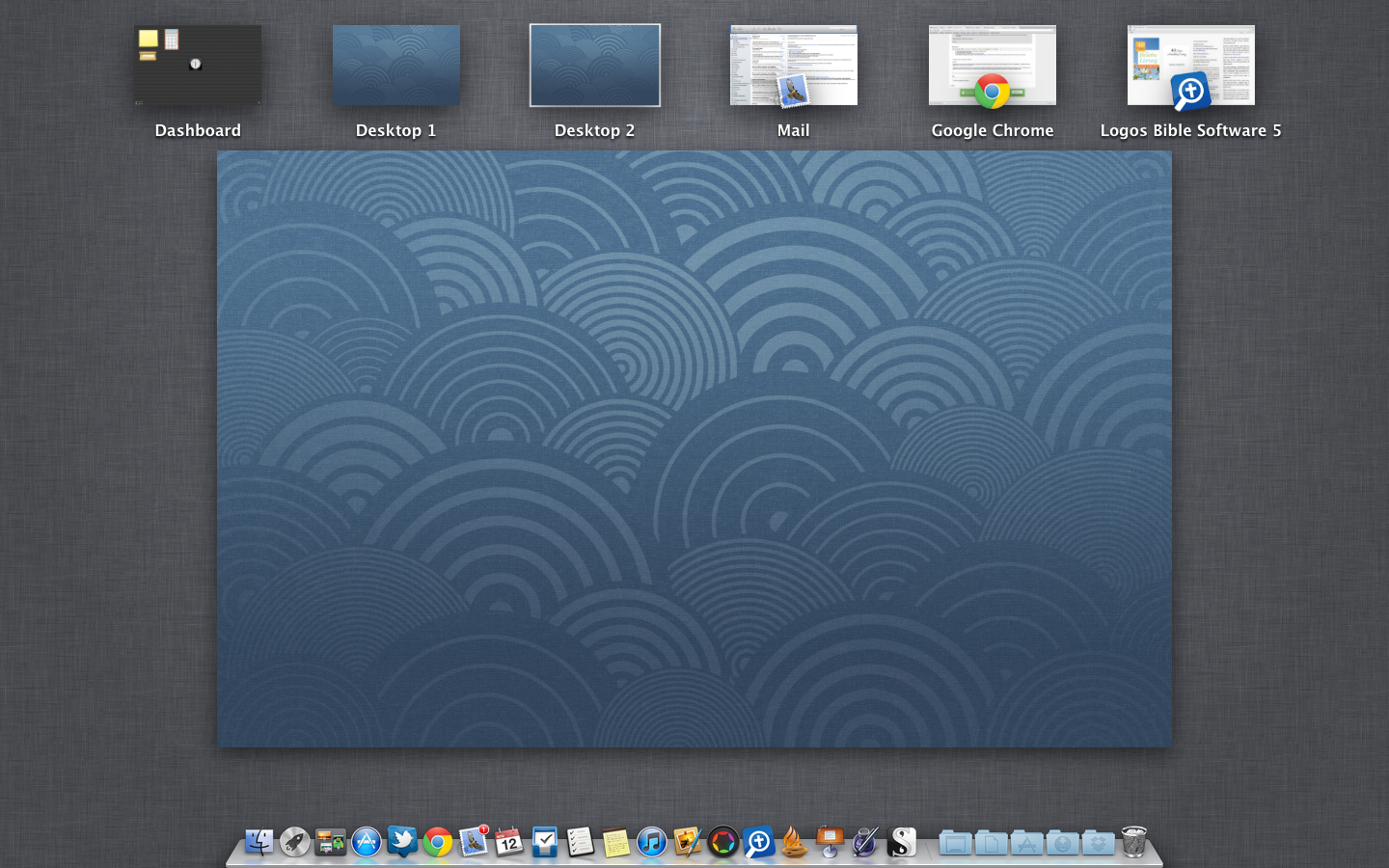The height and width of the screenshot is (868, 1389).
Task: Switch to the Dashboard space thumbnail
Action: 198,66
